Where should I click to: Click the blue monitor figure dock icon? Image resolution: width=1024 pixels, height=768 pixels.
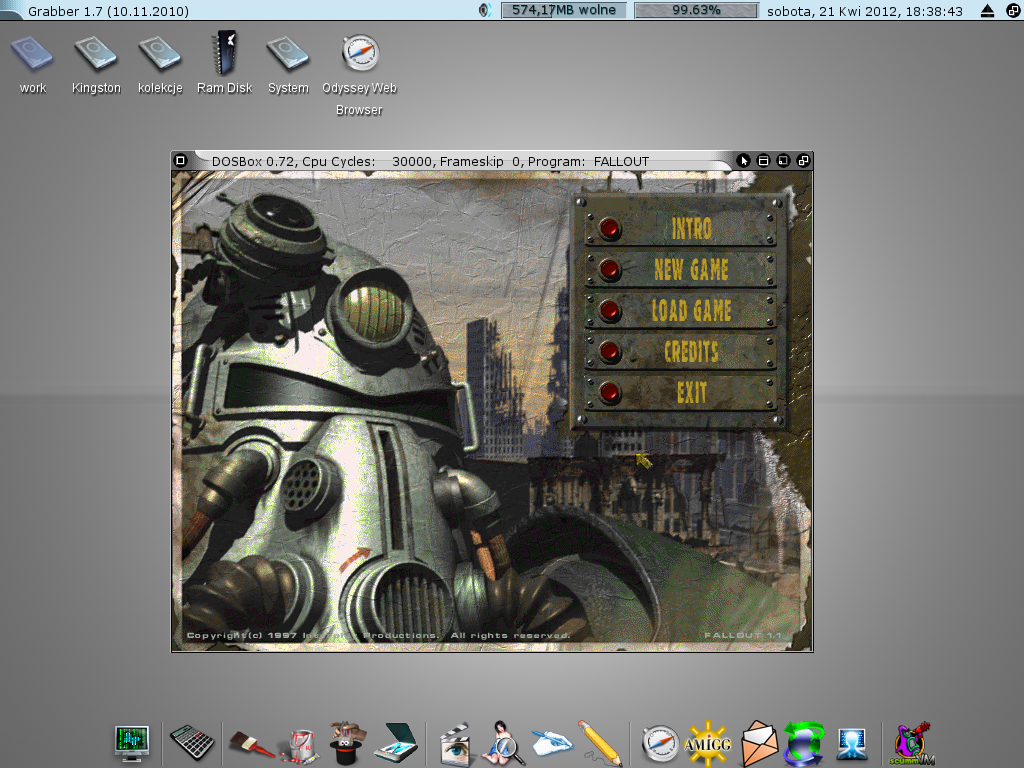(x=852, y=744)
